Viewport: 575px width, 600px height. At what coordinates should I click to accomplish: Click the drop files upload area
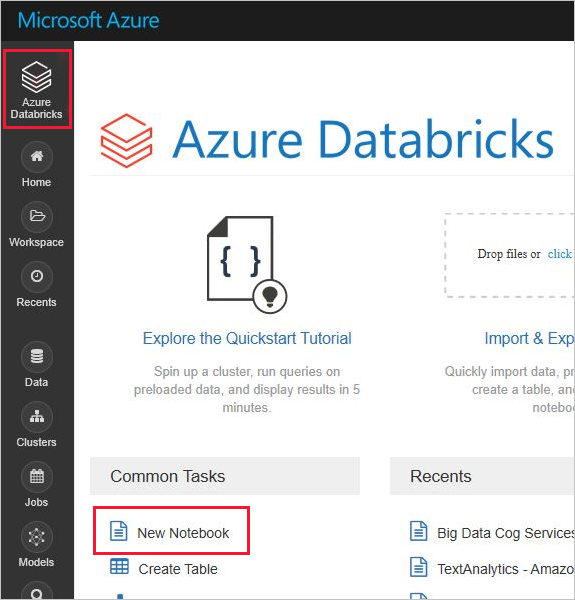tap(510, 255)
